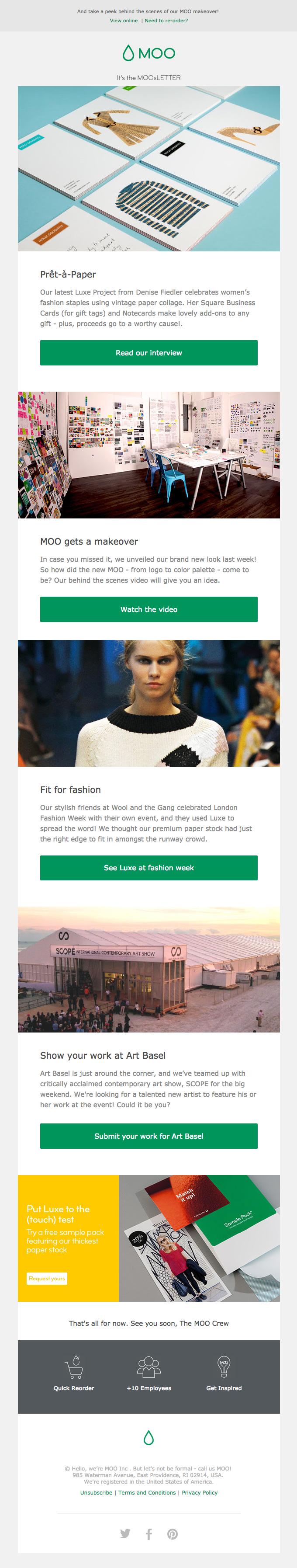
Task: Select See Luxe at fashion week button
Action: tap(148, 868)
